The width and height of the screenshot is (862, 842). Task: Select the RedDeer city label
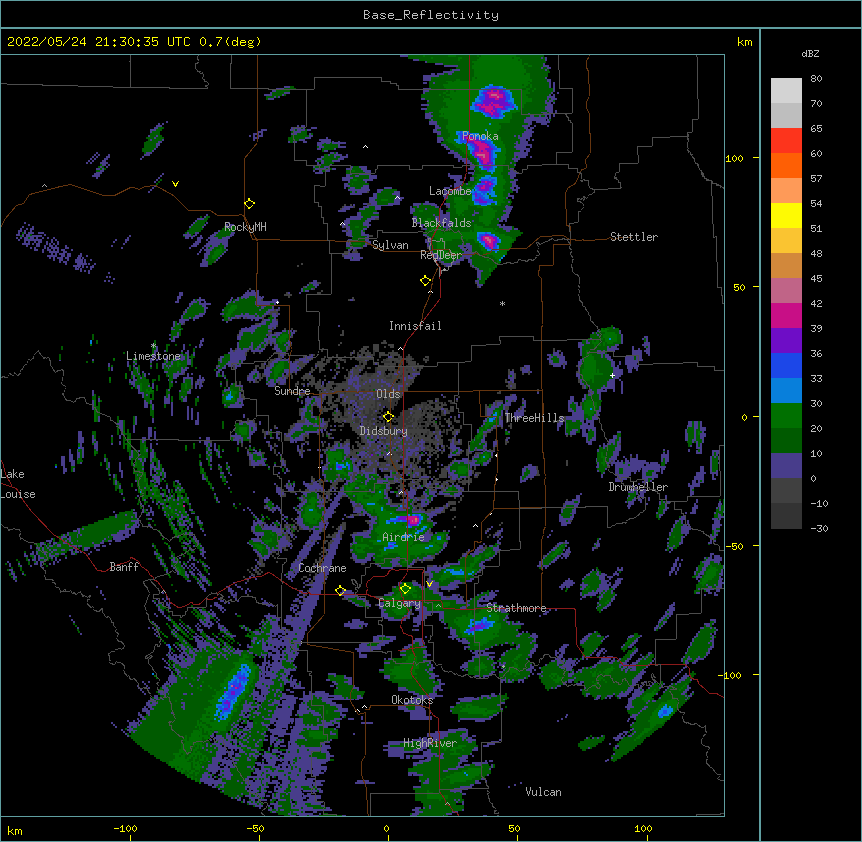pyautogui.click(x=441, y=255)
